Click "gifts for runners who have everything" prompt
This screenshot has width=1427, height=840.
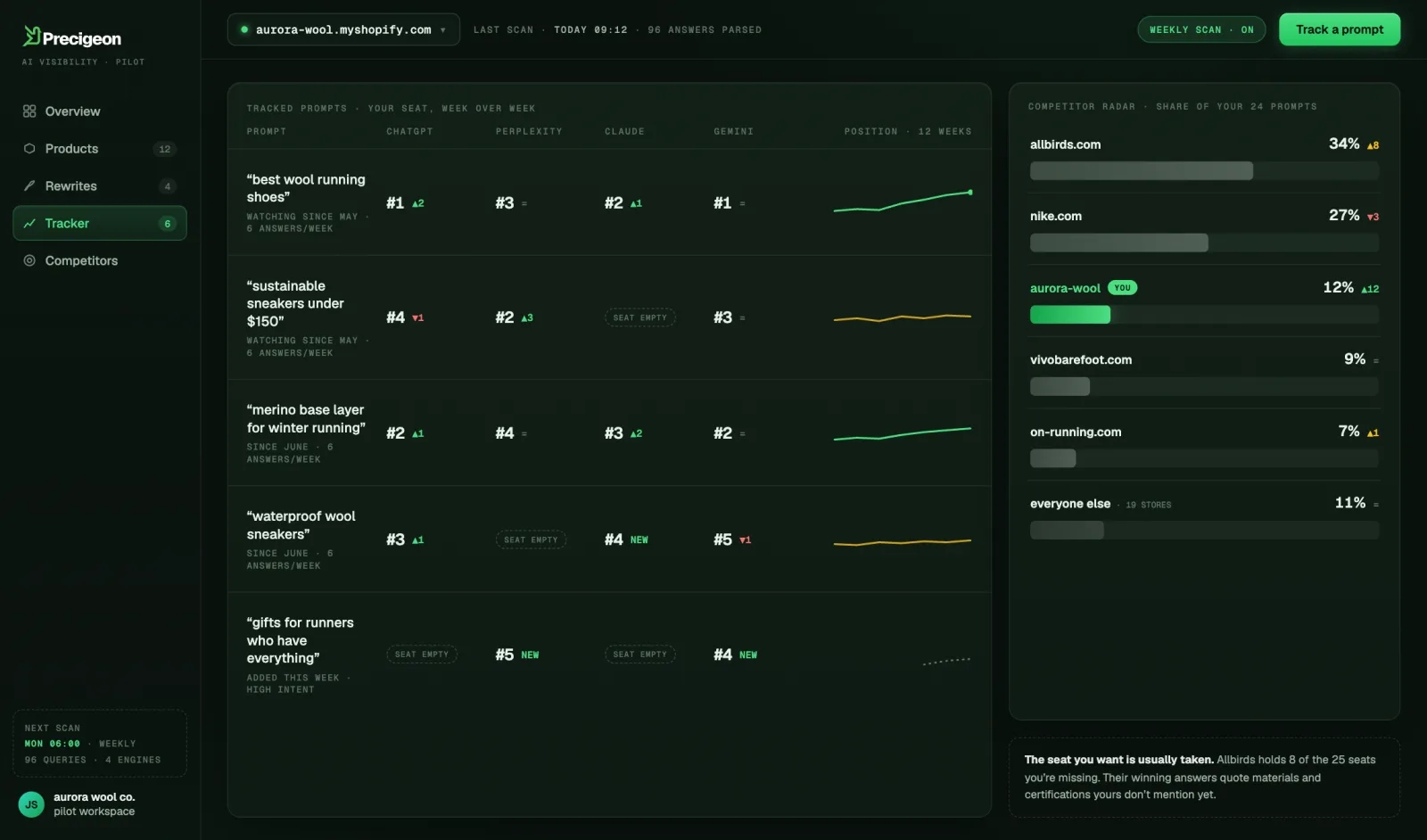[x=301, y=640]
